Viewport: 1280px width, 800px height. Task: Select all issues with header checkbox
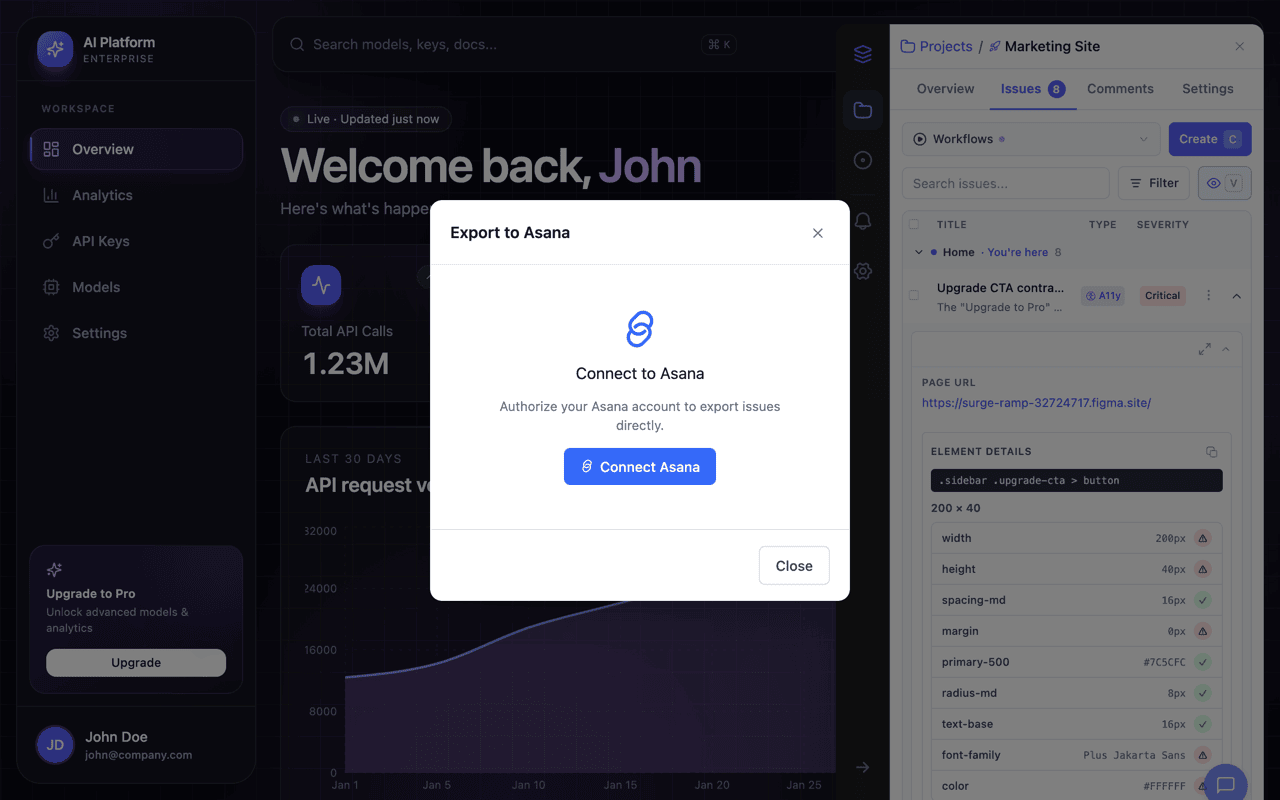click(914, 224)
